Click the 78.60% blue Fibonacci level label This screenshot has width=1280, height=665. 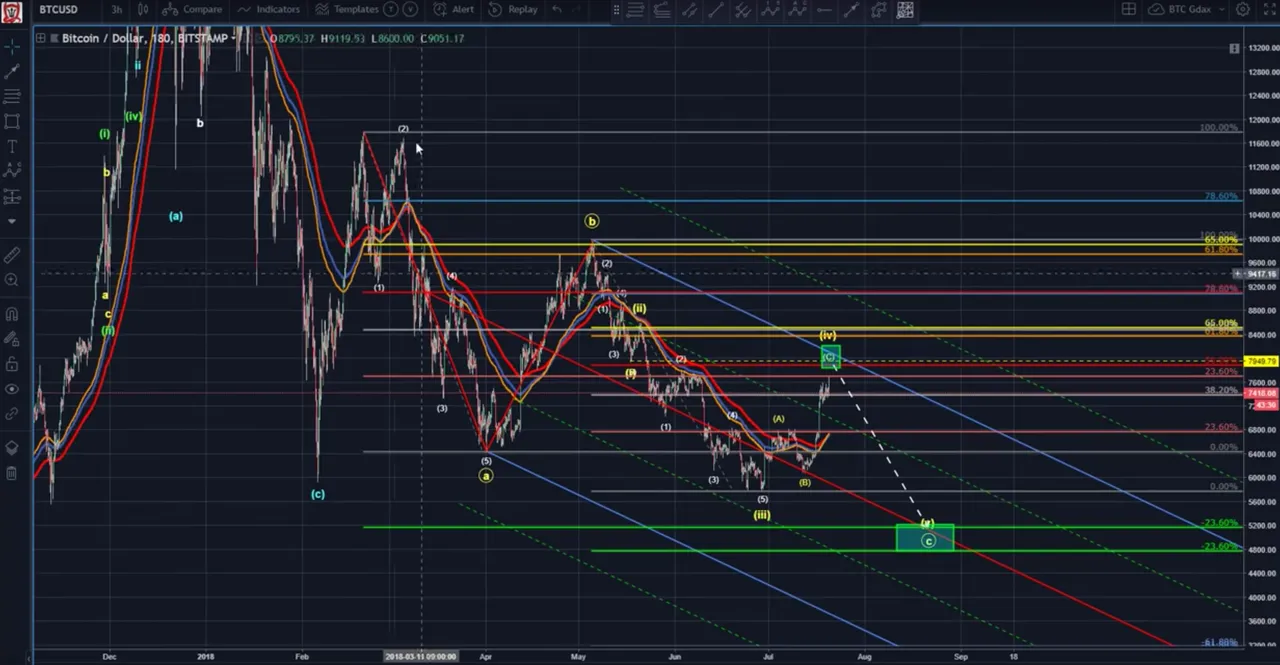coord(1221,197)
